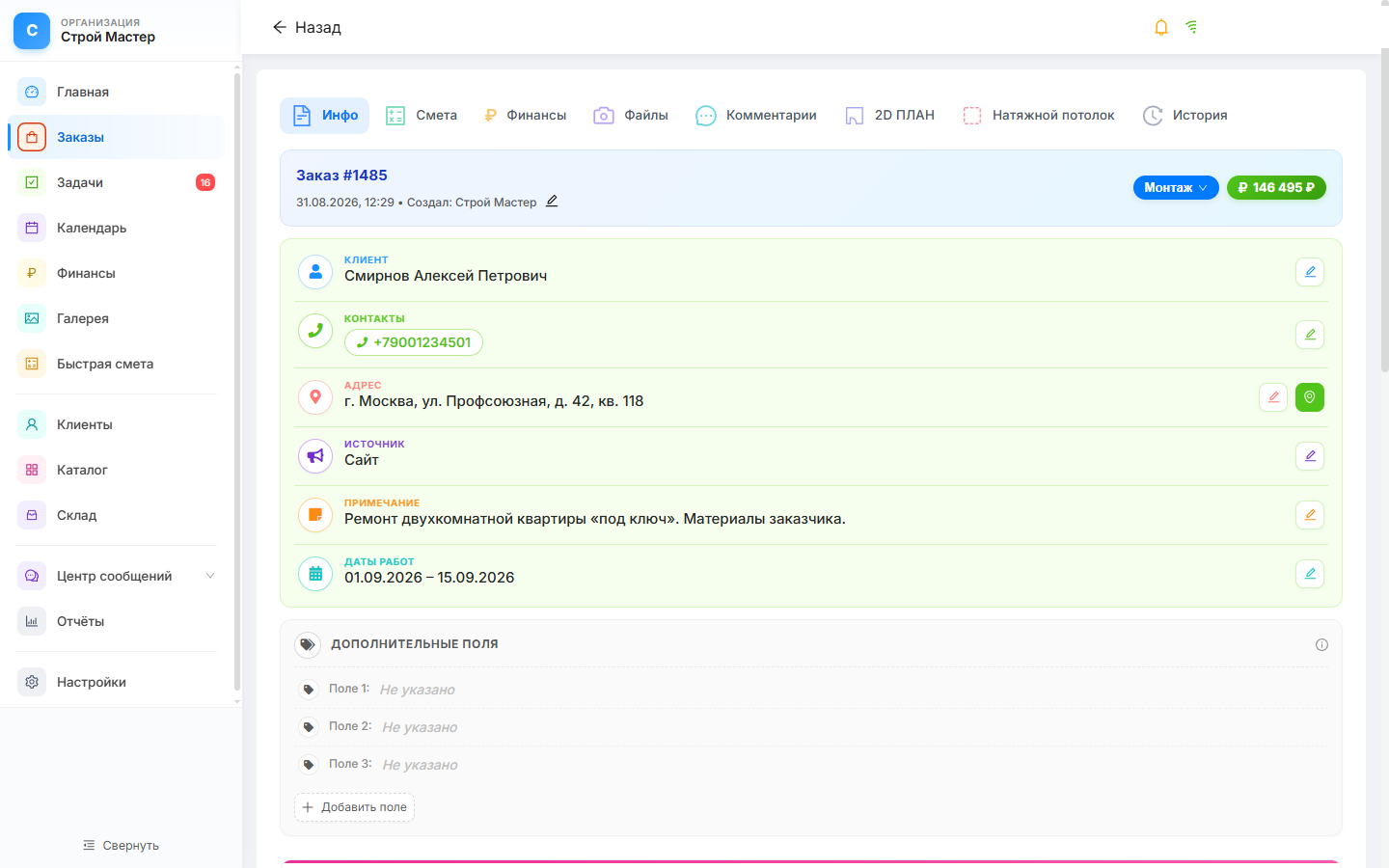Open notifications bell icon
1389x868 pixels.
point(1161,27)
